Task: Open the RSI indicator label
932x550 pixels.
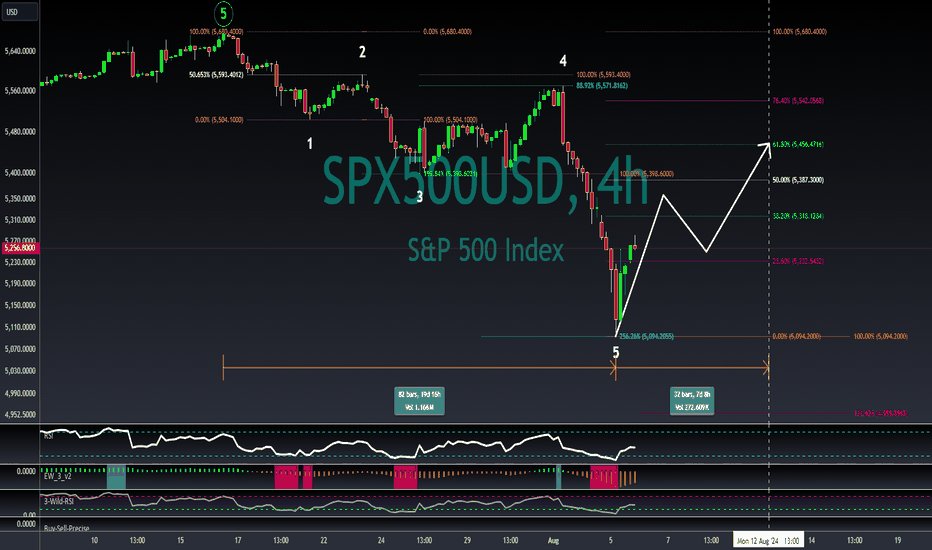Action: tap(49, 436)
